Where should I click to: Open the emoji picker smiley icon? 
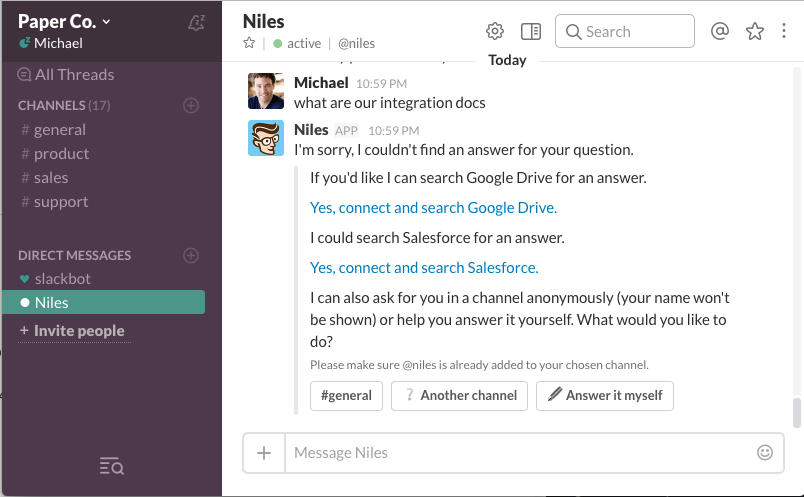[x=765, y=452]
